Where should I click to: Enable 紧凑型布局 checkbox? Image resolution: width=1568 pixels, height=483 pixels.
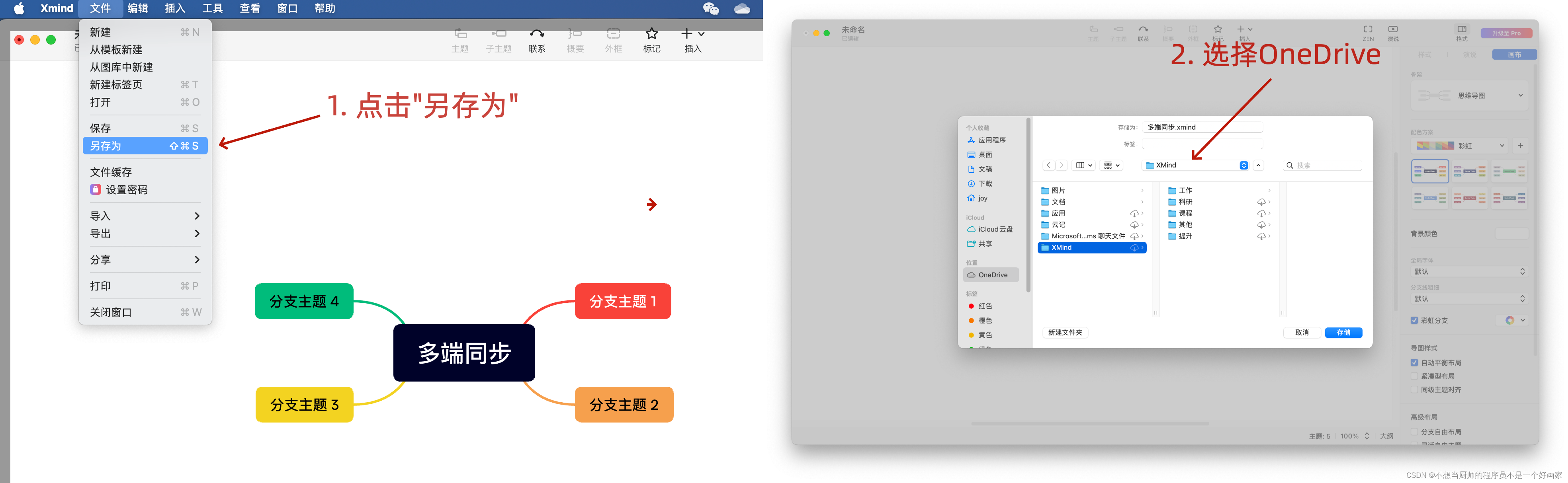coord(1414,376)
